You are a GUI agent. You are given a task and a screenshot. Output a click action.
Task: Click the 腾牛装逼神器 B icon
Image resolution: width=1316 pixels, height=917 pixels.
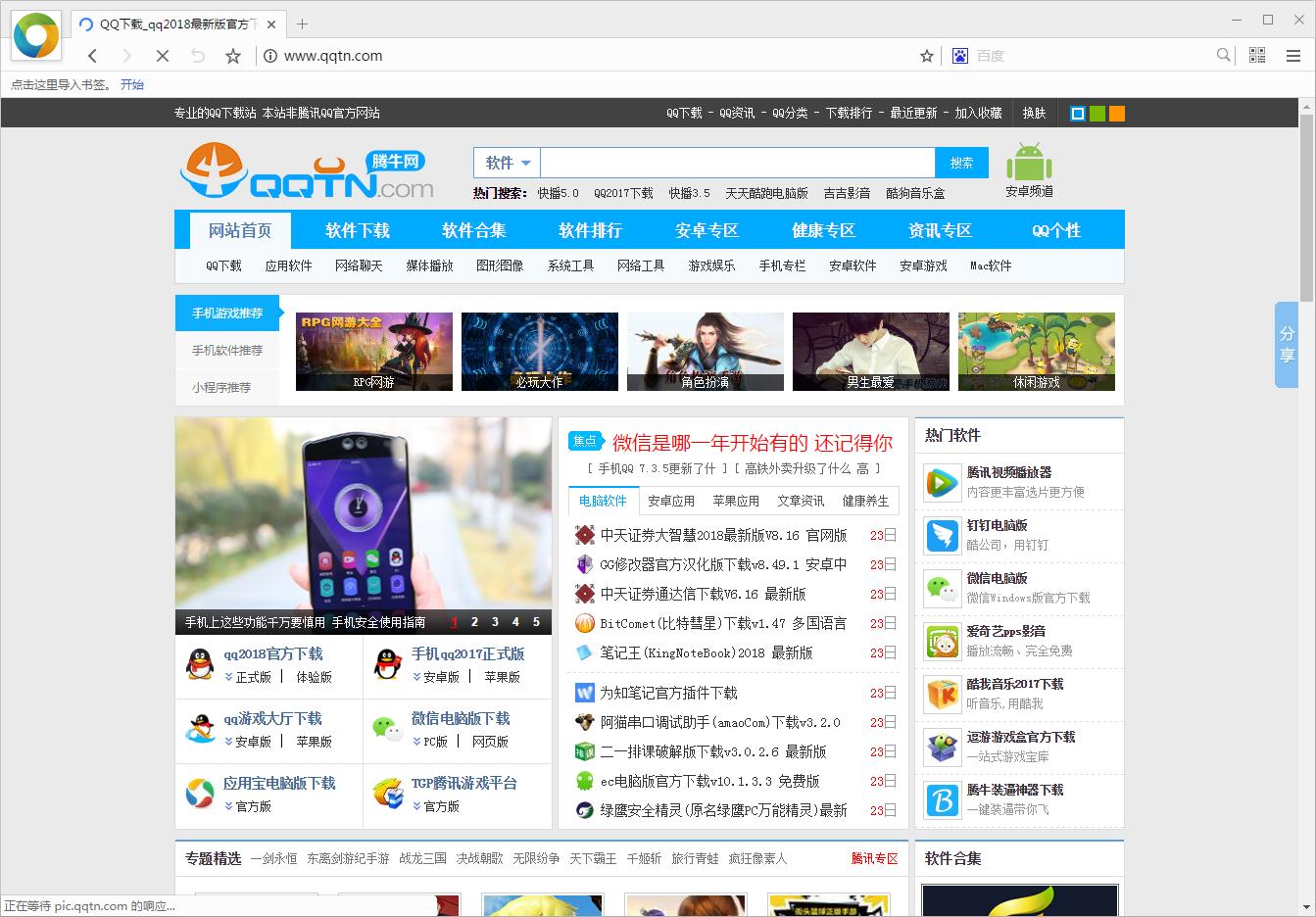click(943, 799)
